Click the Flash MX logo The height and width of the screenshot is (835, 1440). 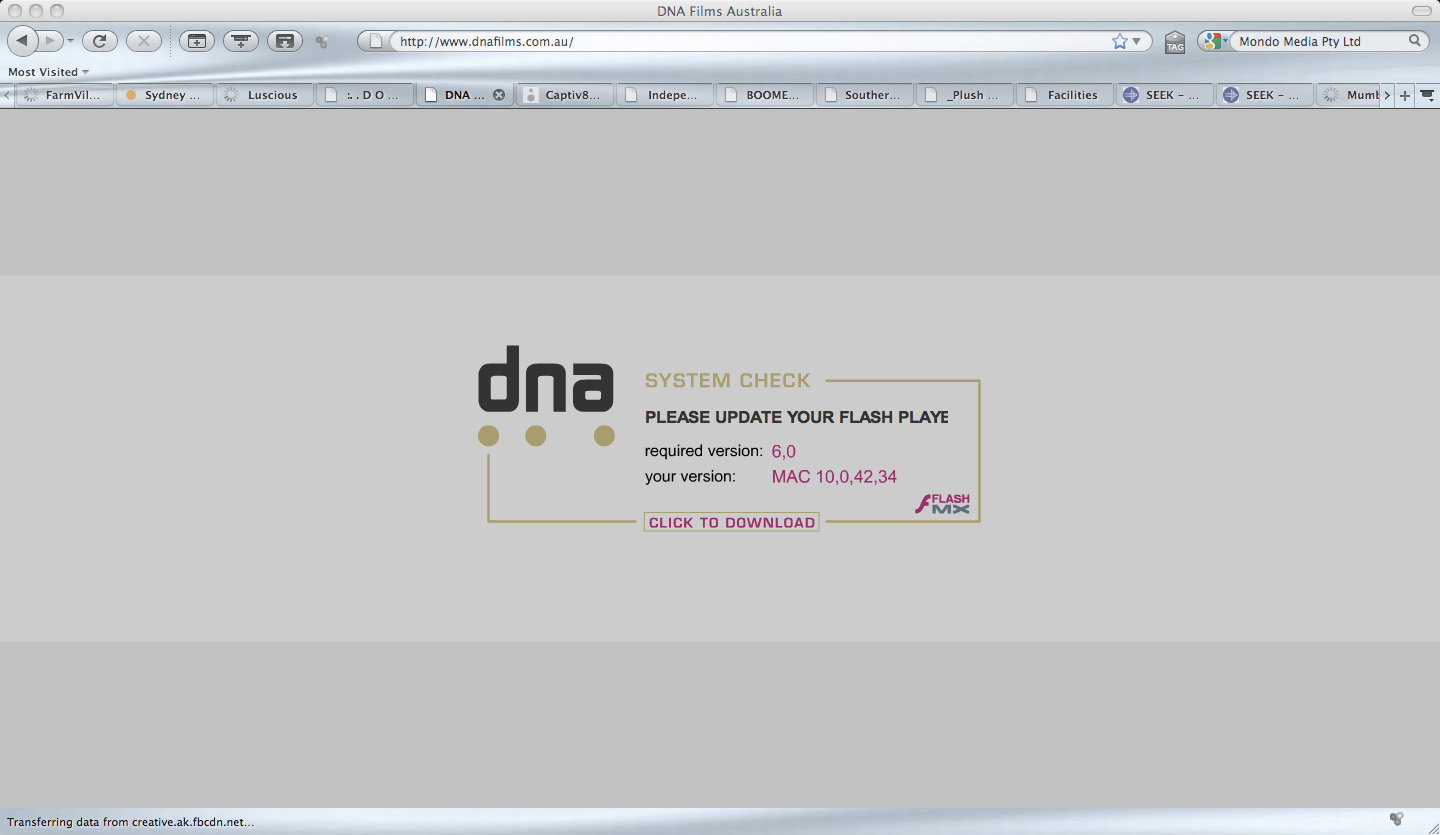942,504
